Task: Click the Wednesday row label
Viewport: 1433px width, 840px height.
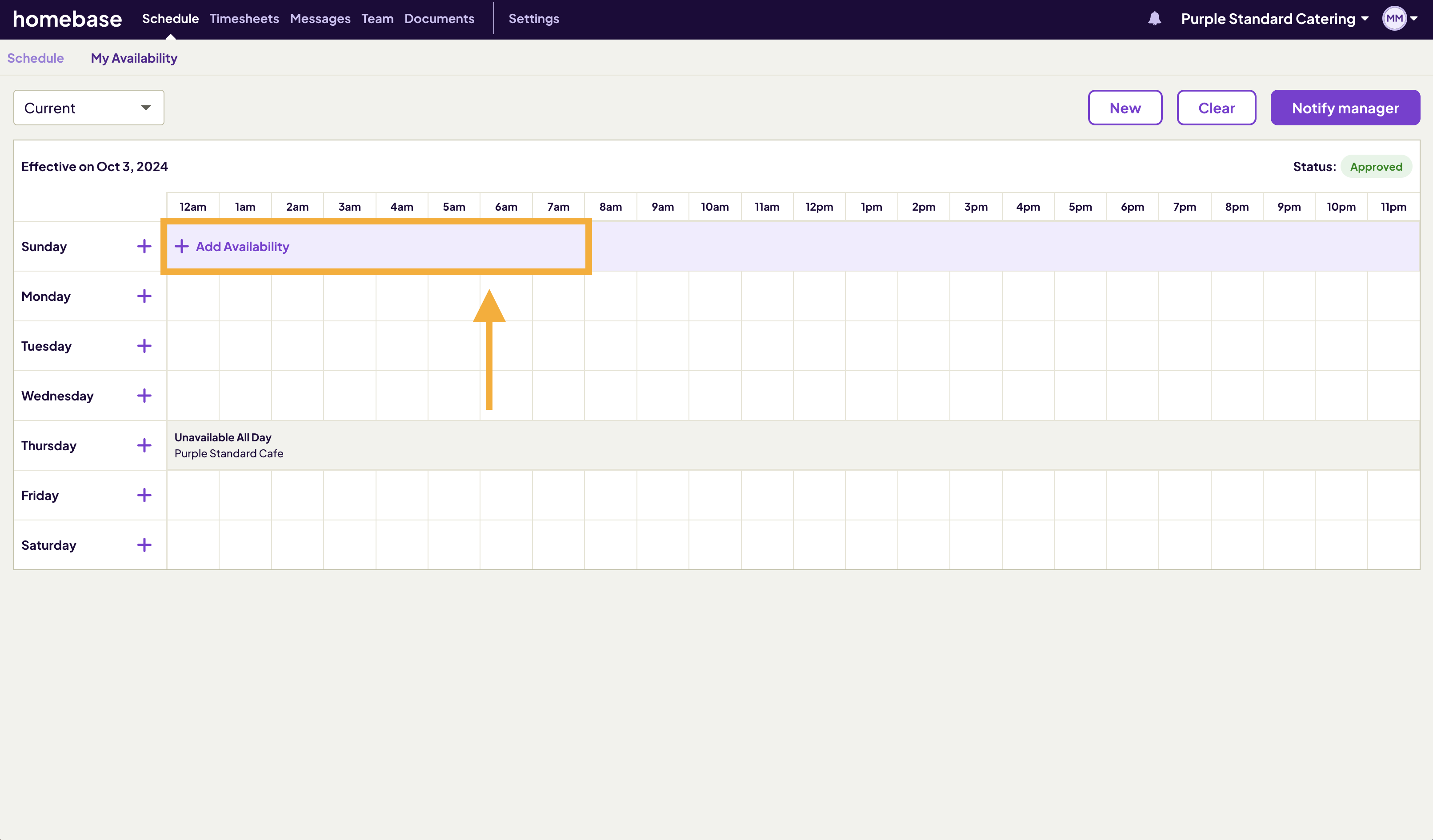Action: point(57,396)
